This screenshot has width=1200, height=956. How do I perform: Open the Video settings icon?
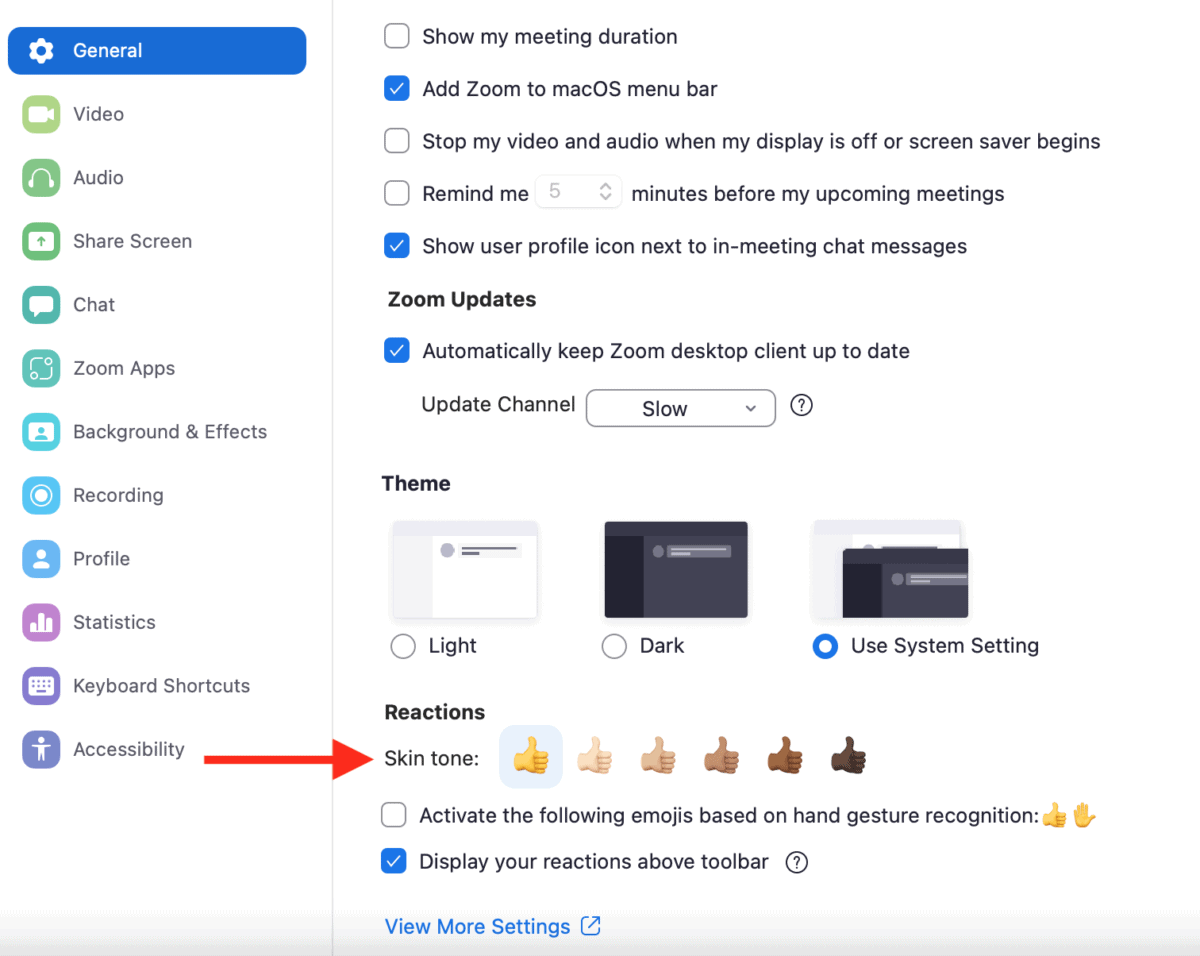41,114
